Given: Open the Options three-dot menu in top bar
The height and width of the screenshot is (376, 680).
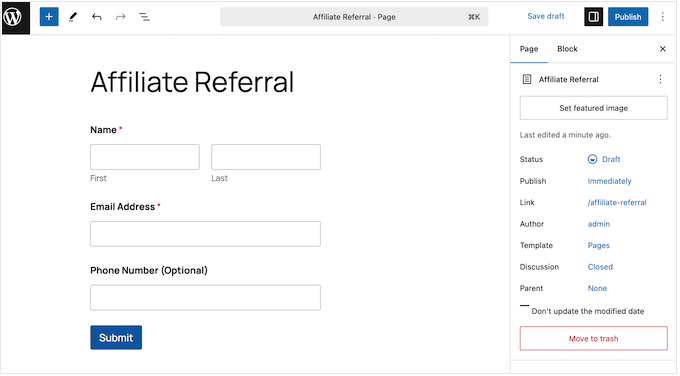Looking at the screenshot, I should (x=662, y=17).
